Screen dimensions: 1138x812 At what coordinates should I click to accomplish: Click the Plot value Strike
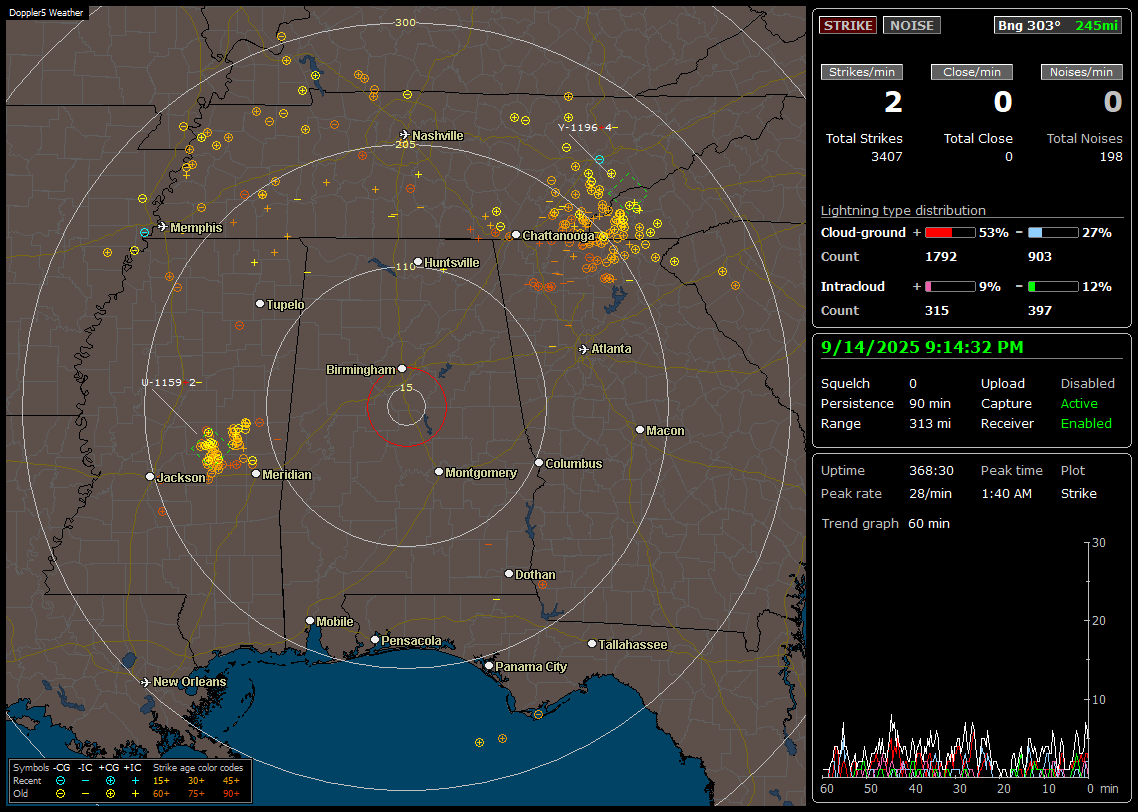(x=1078, y=493)
